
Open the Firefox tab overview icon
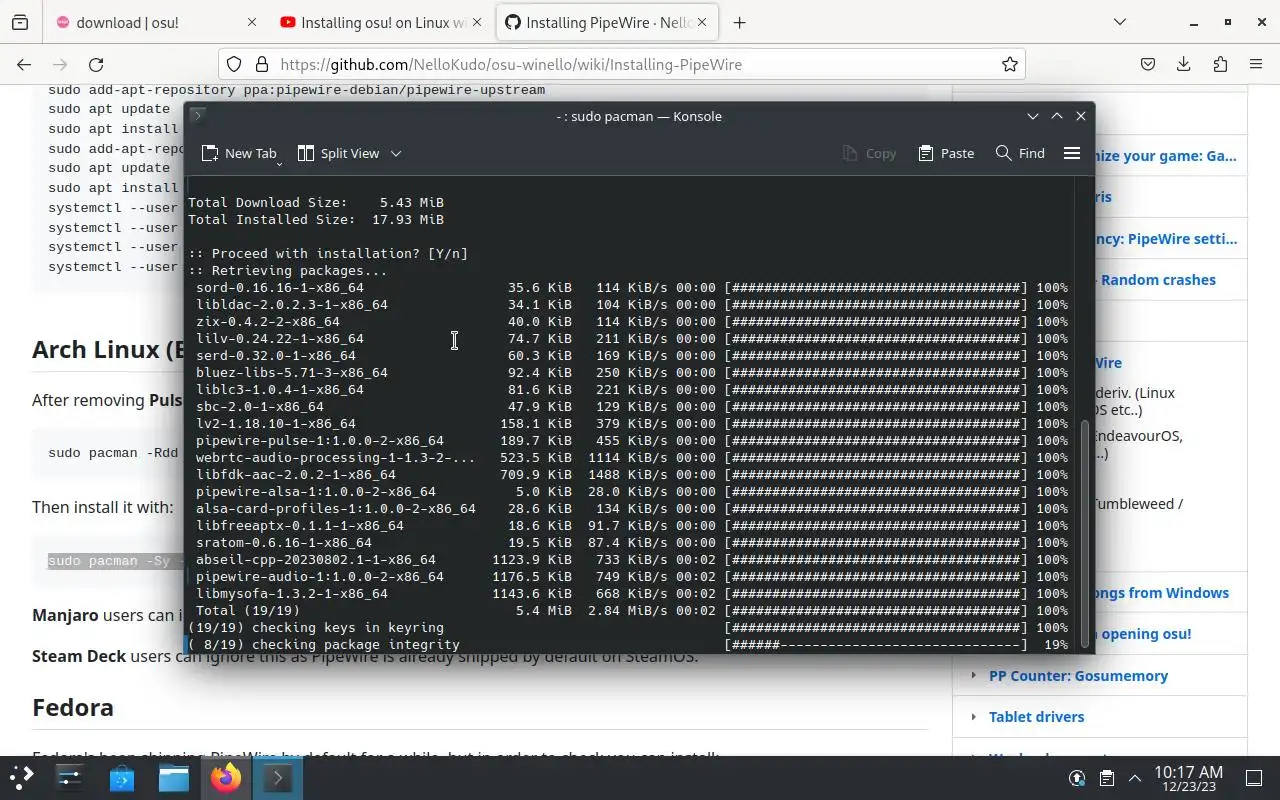pos(20,22)
